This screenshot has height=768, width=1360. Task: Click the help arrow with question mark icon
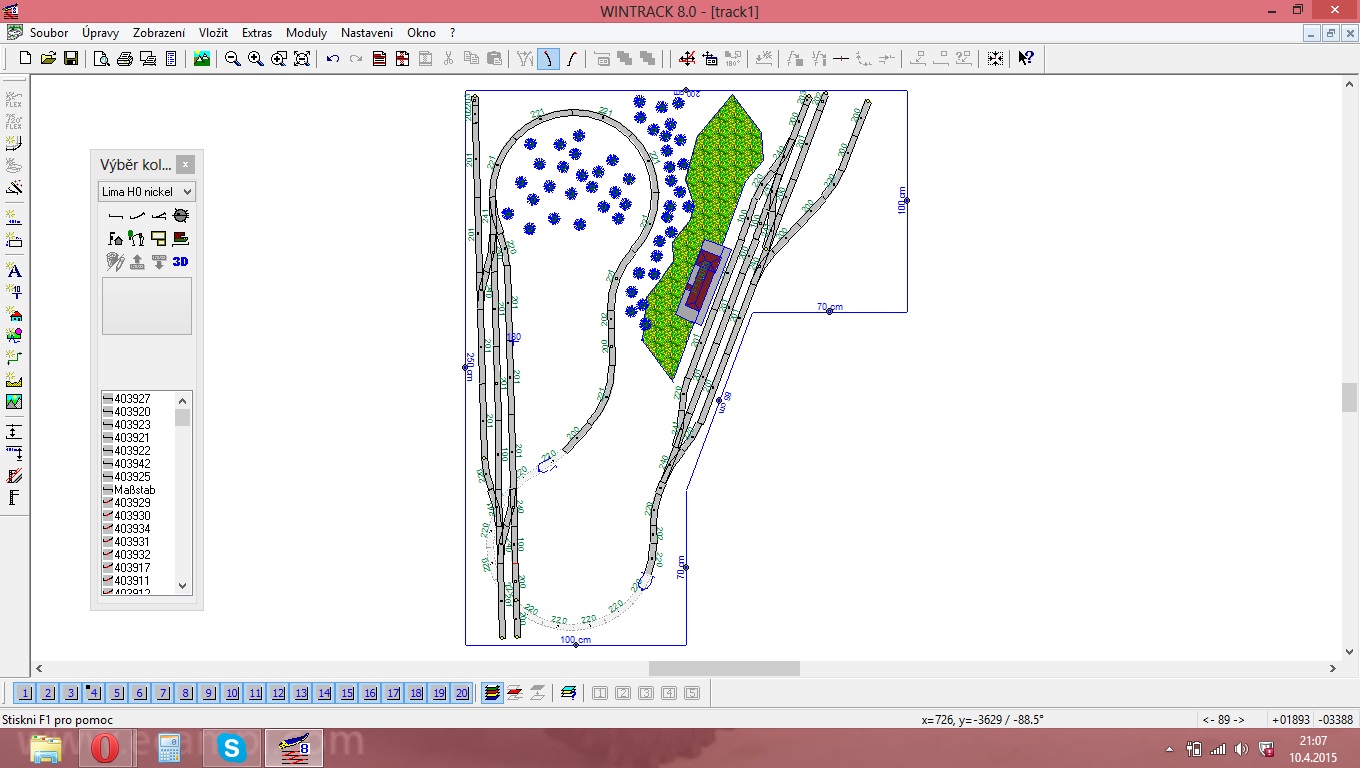1026,59
